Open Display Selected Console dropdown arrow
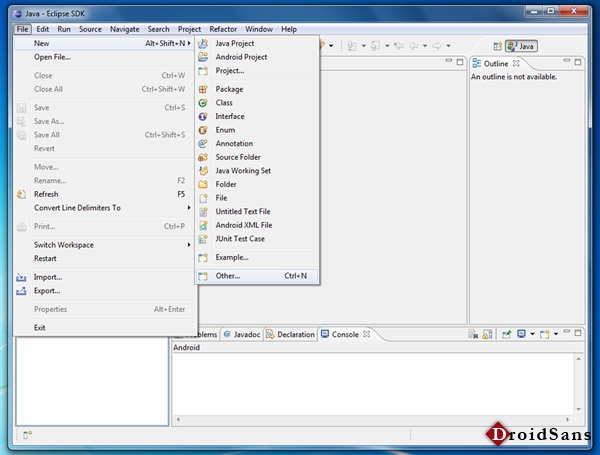 532,334
